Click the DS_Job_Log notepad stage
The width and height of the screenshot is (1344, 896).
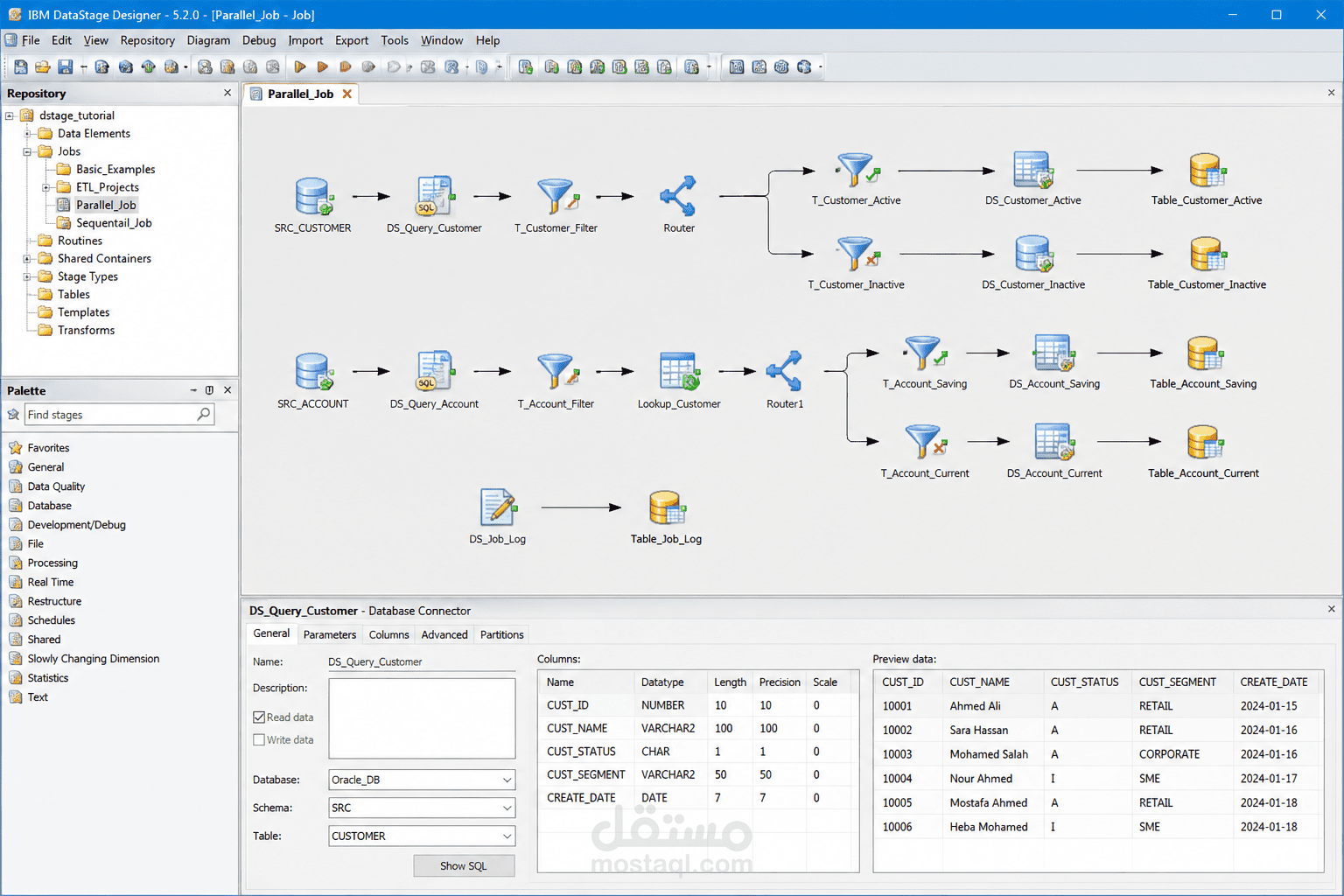(498, 508)
